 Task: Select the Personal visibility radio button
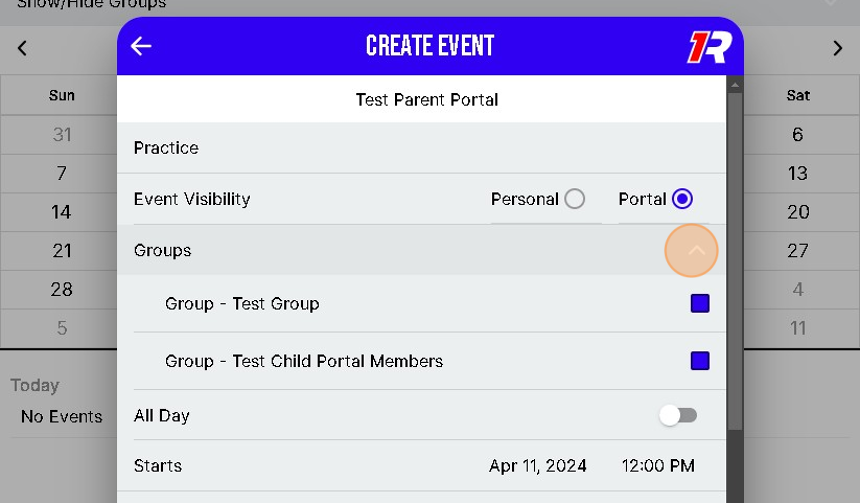574,199
